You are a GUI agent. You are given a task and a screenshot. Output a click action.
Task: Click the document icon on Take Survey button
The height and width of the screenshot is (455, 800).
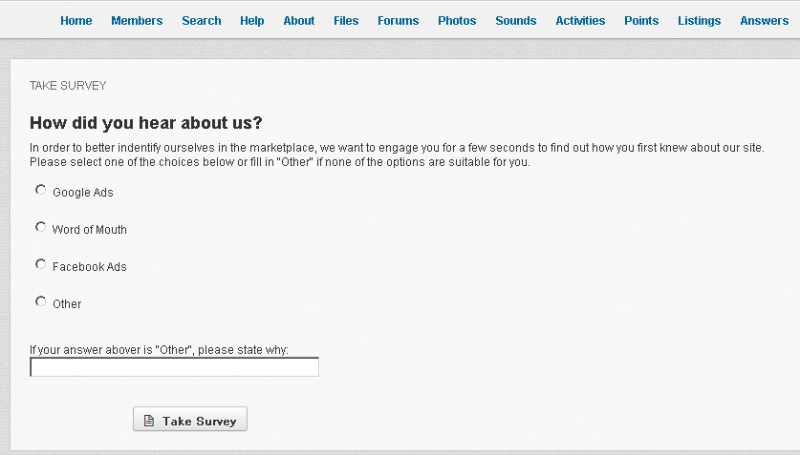(149, 421)
